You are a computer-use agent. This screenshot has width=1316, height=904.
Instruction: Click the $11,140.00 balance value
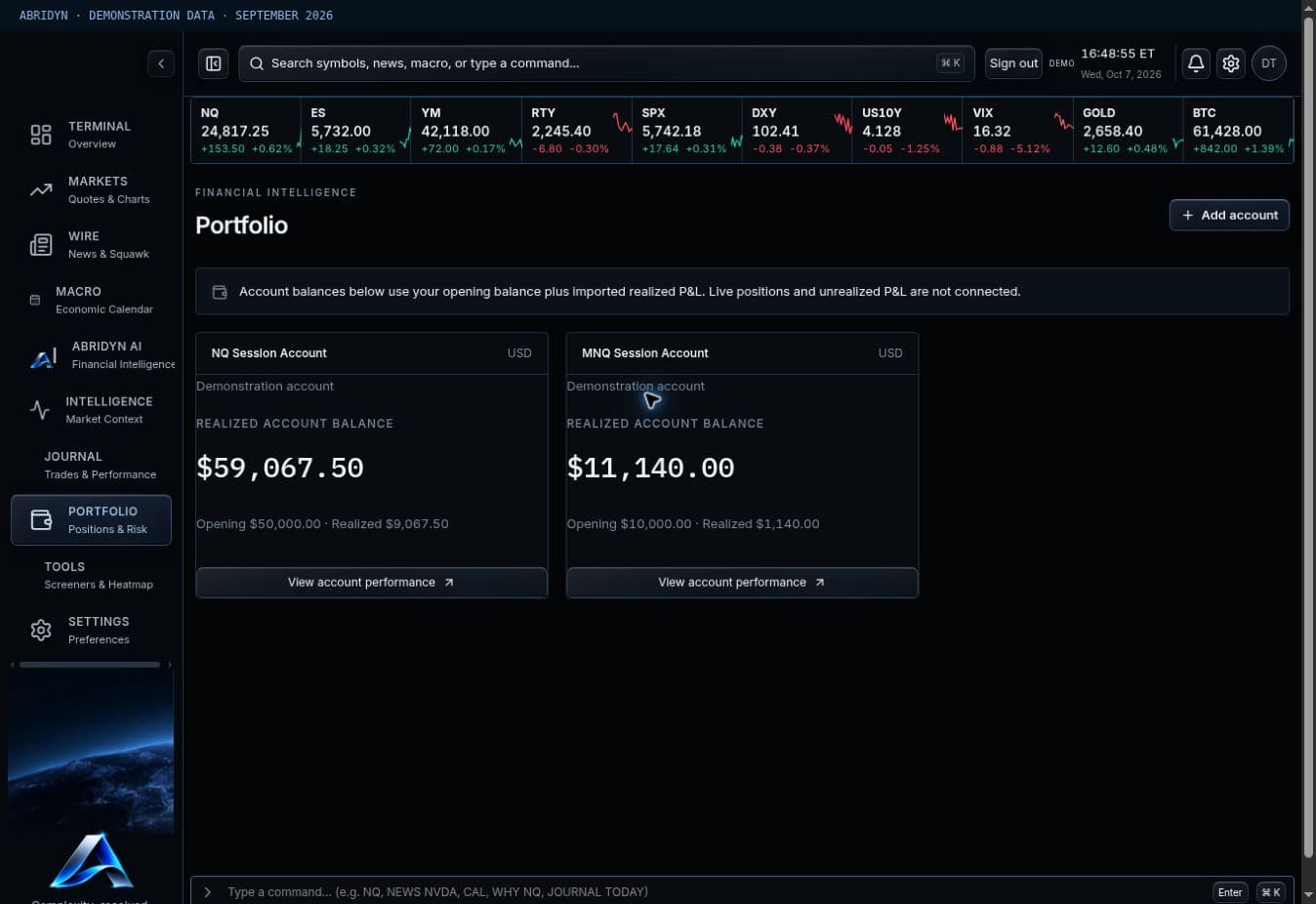[x=651, y=469]
